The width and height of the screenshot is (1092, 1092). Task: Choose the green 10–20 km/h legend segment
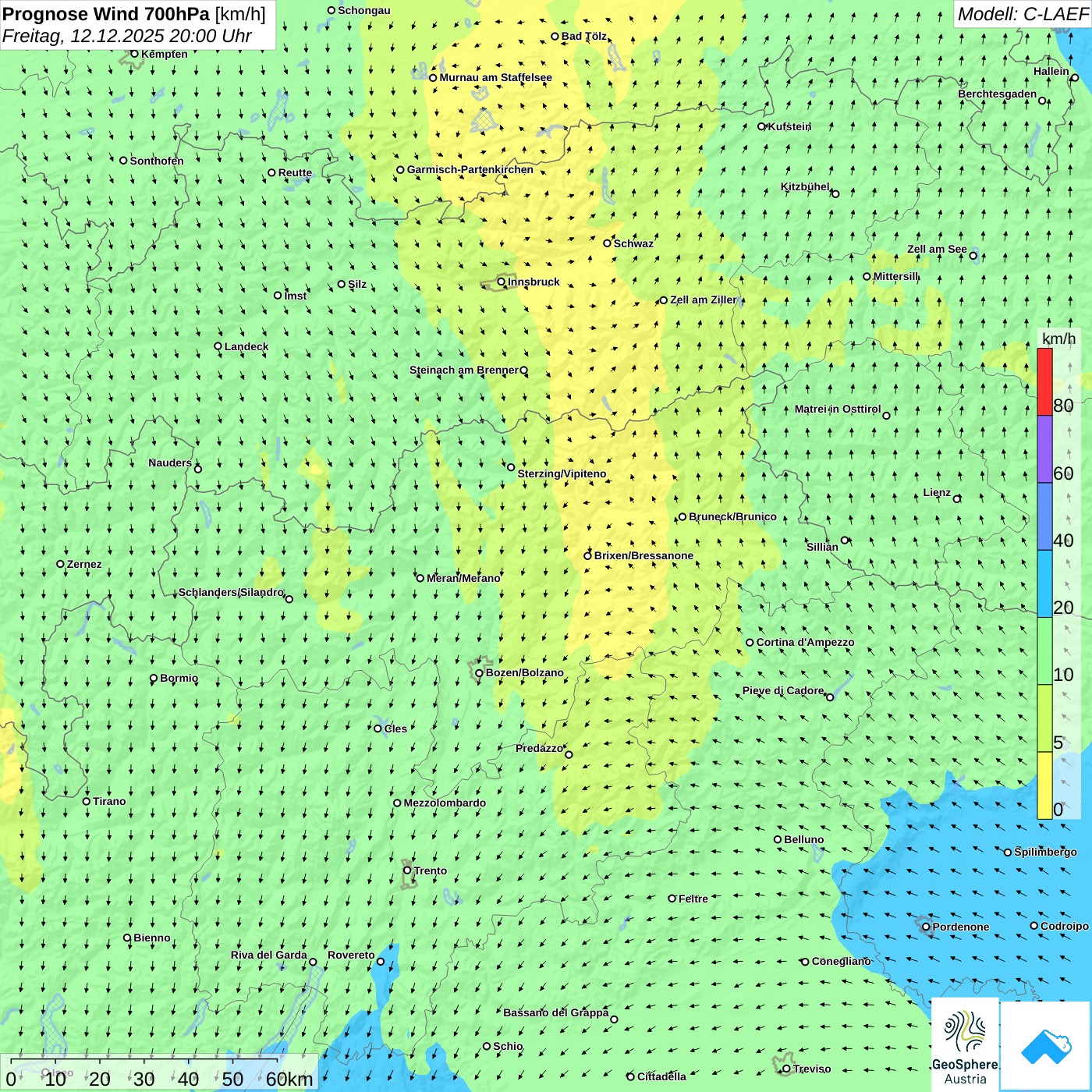pos(1044,651)
